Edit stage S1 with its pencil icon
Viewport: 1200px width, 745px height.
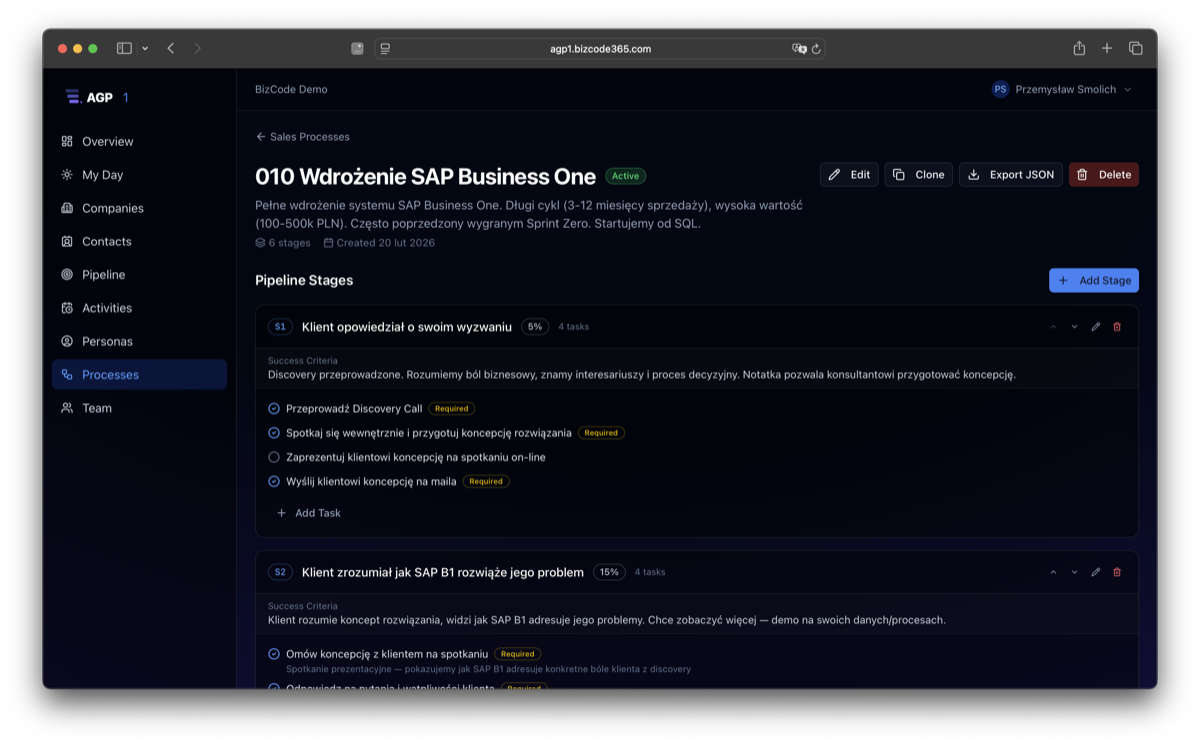pos(1096,326)
